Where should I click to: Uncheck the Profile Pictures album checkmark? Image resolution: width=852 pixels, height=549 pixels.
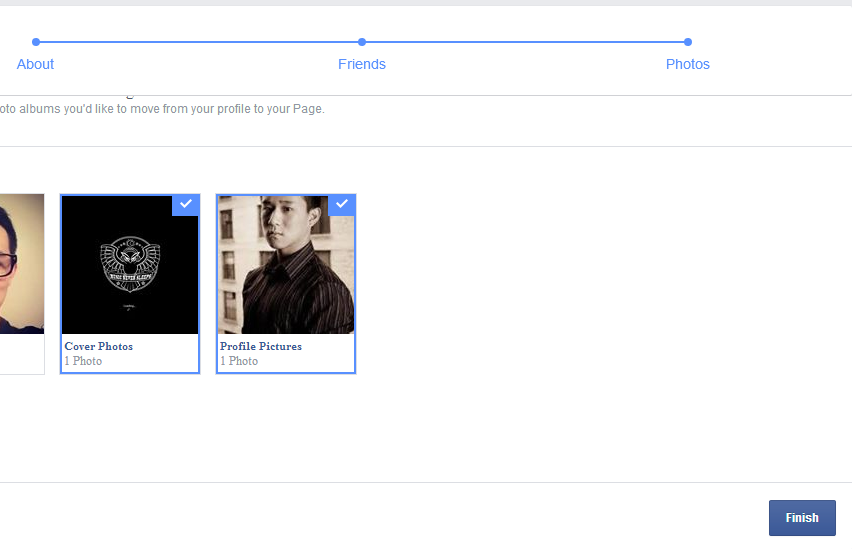[342, 204]
